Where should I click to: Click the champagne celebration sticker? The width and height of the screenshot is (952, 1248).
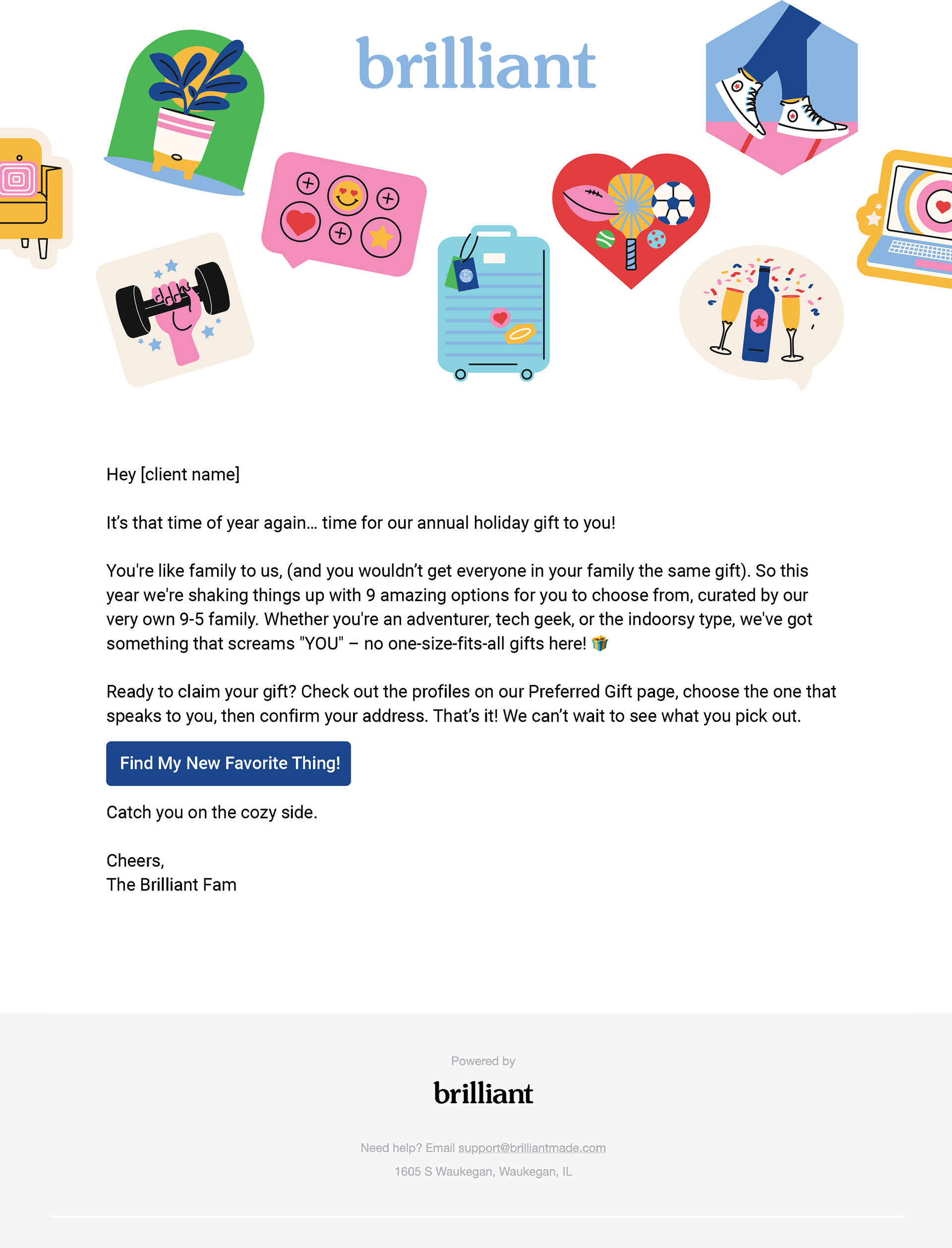761,314
